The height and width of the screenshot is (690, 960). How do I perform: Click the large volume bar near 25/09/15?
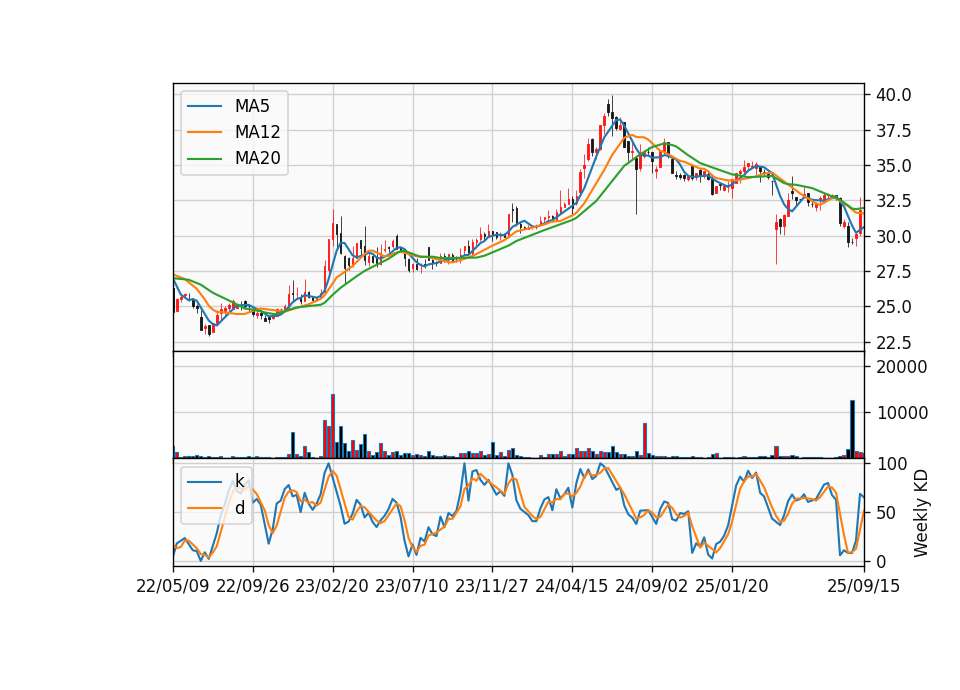(852, 429)
